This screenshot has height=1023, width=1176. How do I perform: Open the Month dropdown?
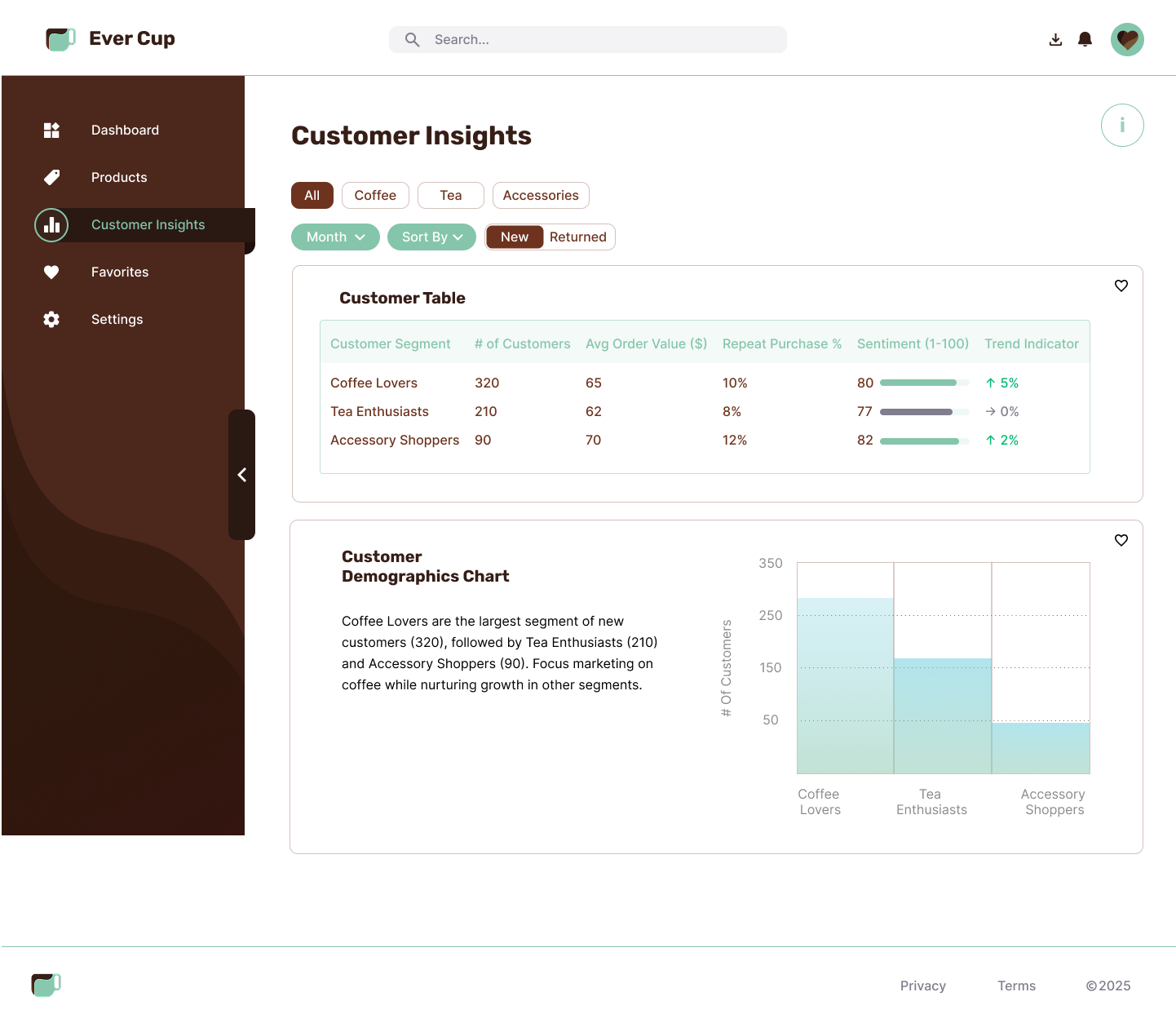(335, 237)
